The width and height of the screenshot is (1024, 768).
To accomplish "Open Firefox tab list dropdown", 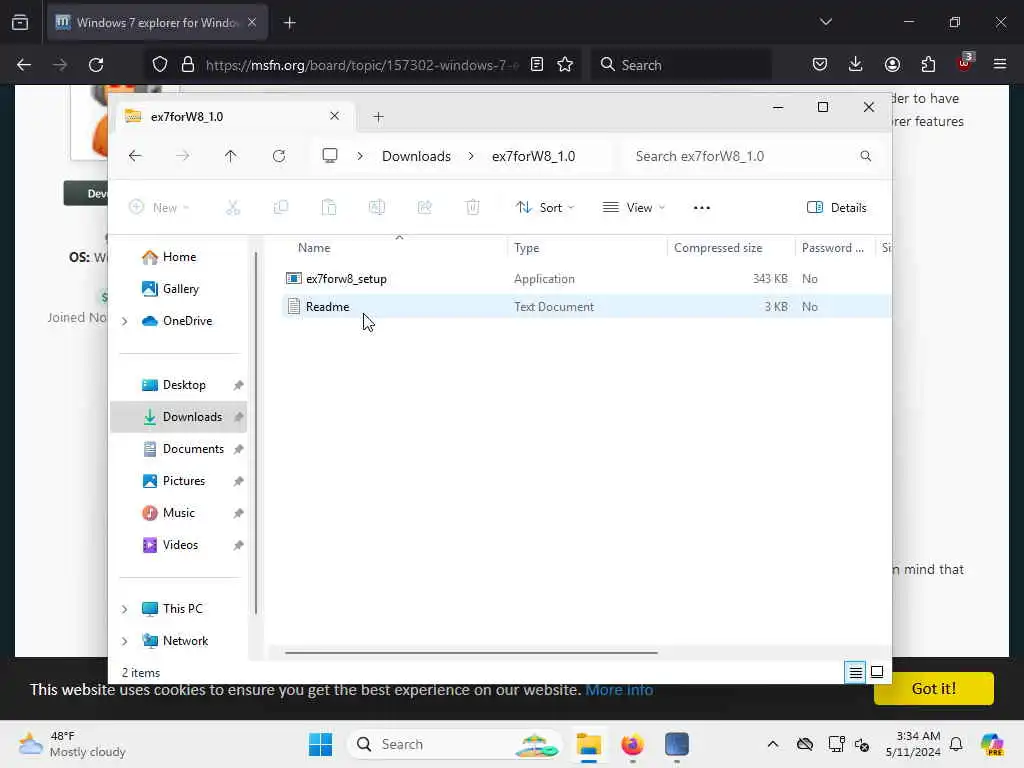I will 825,22.
